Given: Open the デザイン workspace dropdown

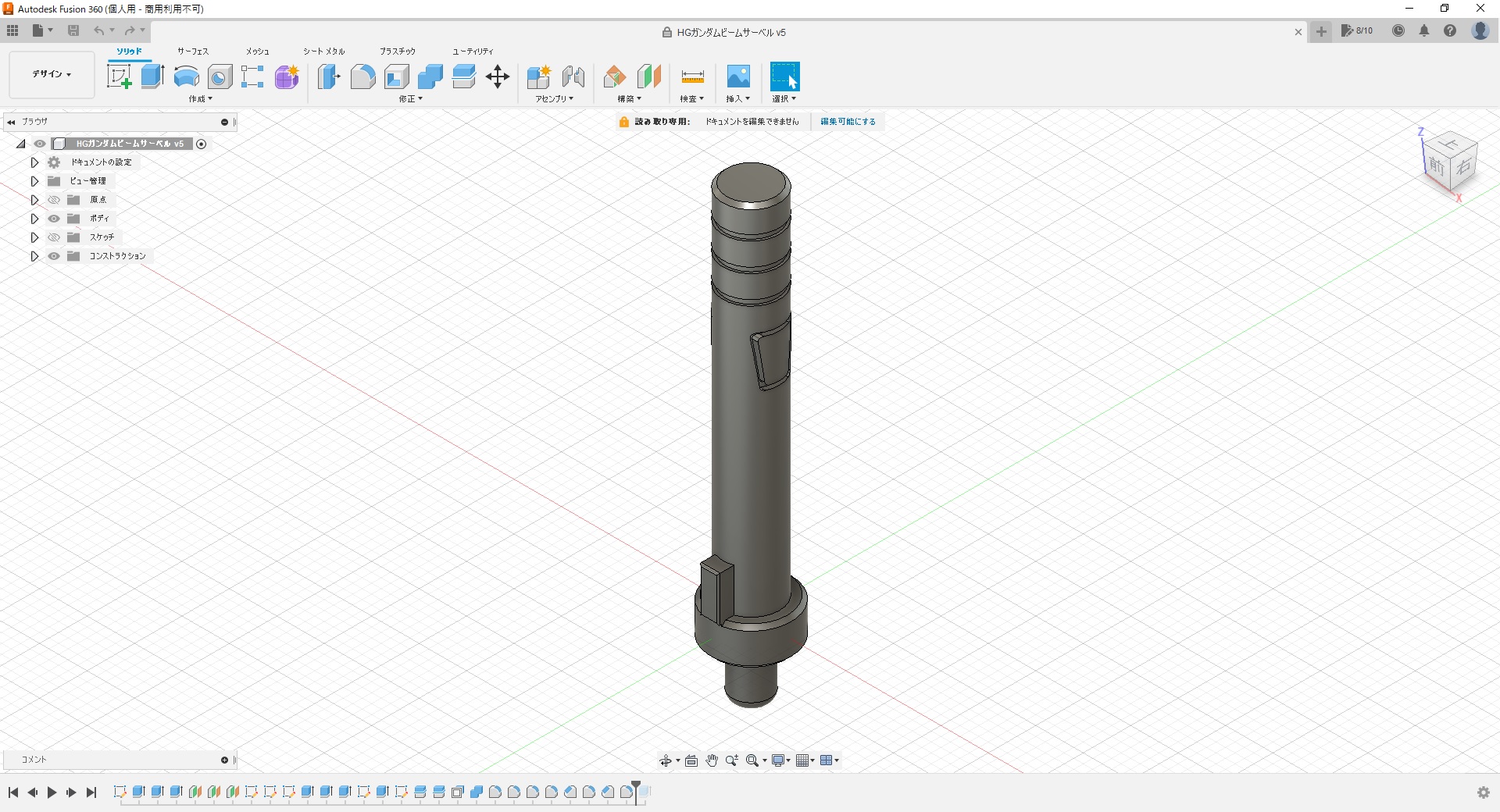Looking at the screenshot, I should (x=52, y=74).
